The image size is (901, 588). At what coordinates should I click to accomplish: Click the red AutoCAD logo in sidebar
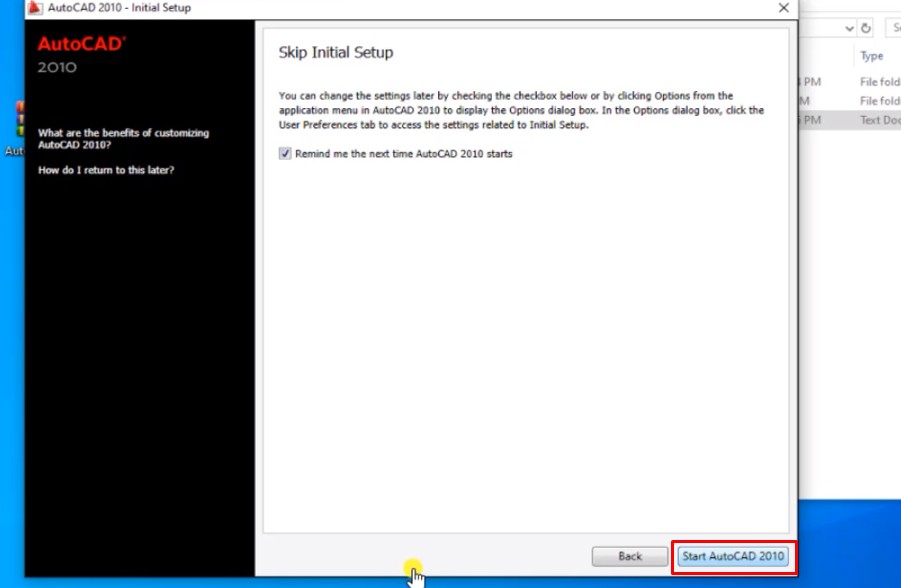tap(82, 45)
